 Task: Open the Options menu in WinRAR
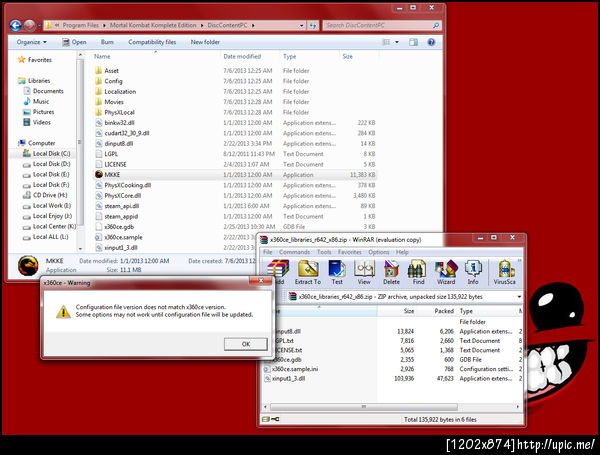click(378, 252)
